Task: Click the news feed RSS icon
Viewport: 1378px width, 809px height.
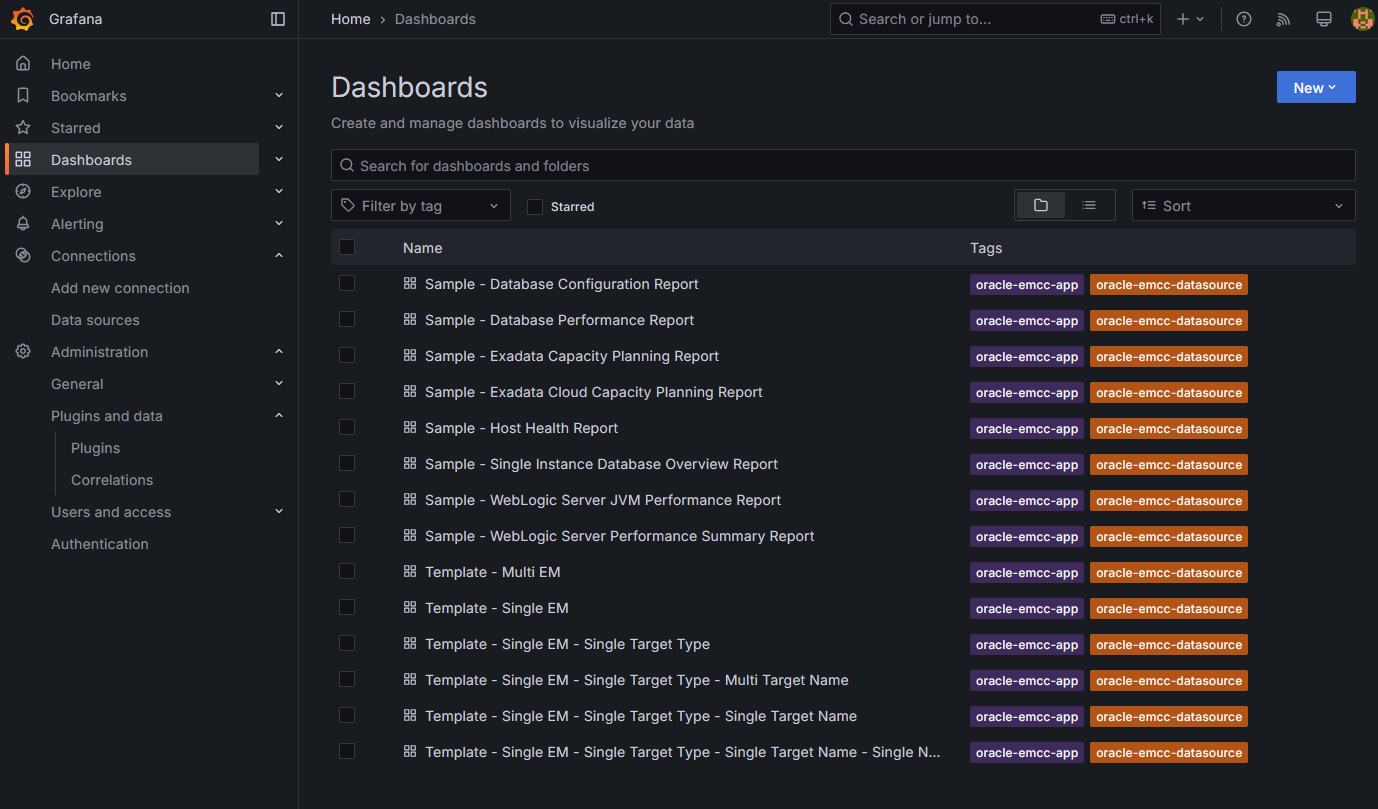Action: click(x=1283, y=18)
